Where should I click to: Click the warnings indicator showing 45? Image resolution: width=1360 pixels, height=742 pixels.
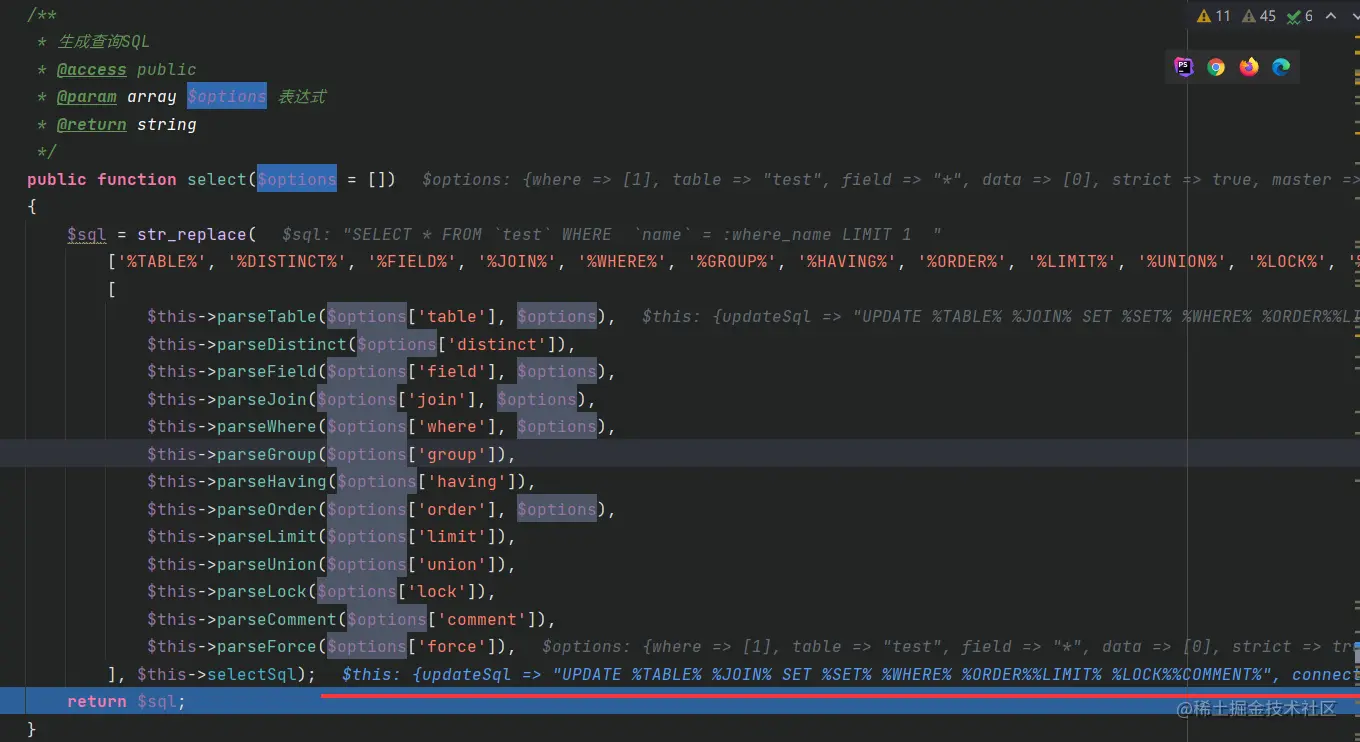click(x=1258, y=16)
